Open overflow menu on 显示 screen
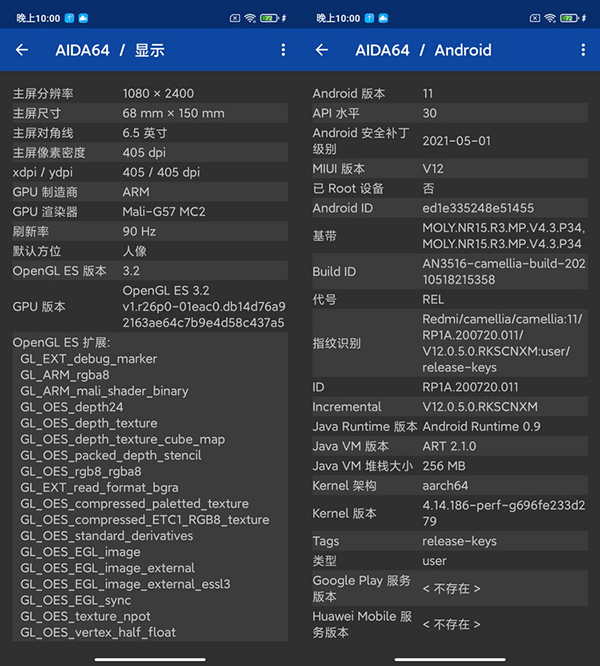This screenshot has height=666, width=600. tap(283, 50)
